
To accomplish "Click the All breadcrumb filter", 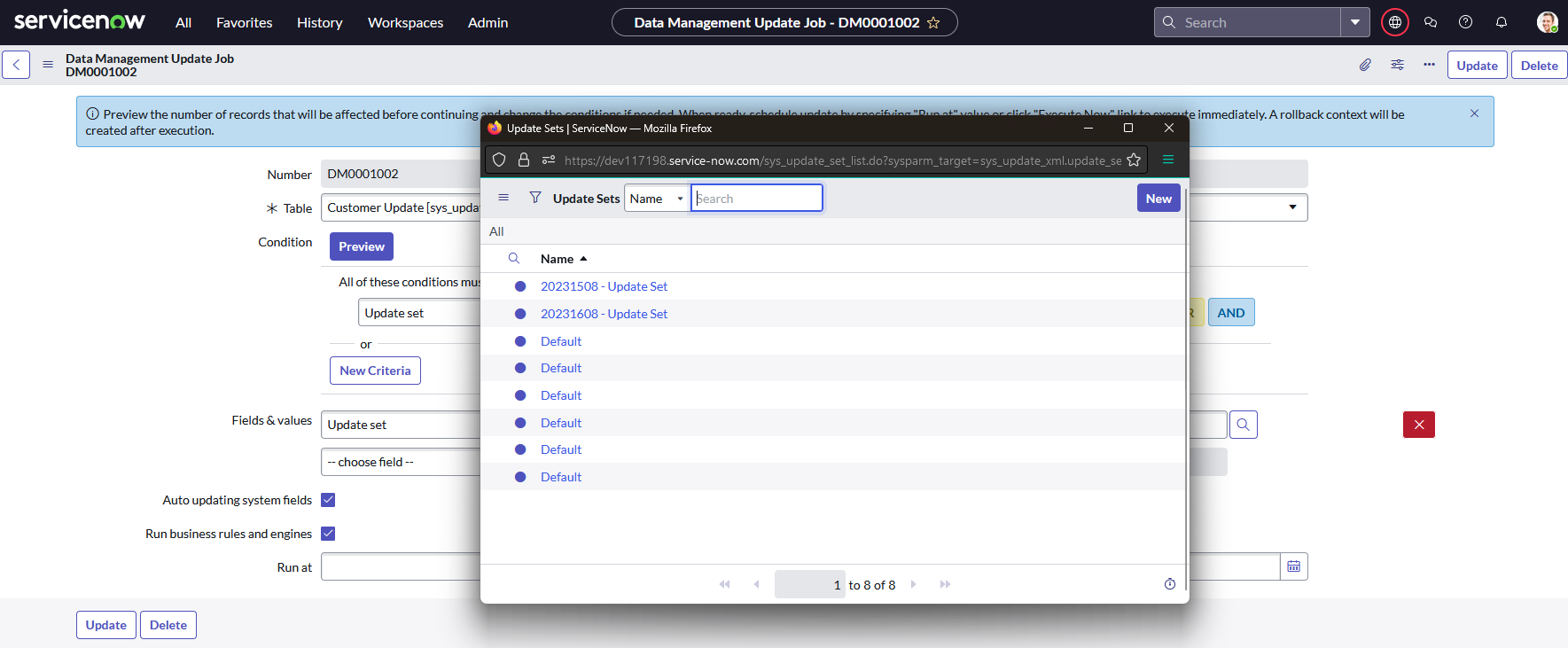I will (x=496, y=231).
